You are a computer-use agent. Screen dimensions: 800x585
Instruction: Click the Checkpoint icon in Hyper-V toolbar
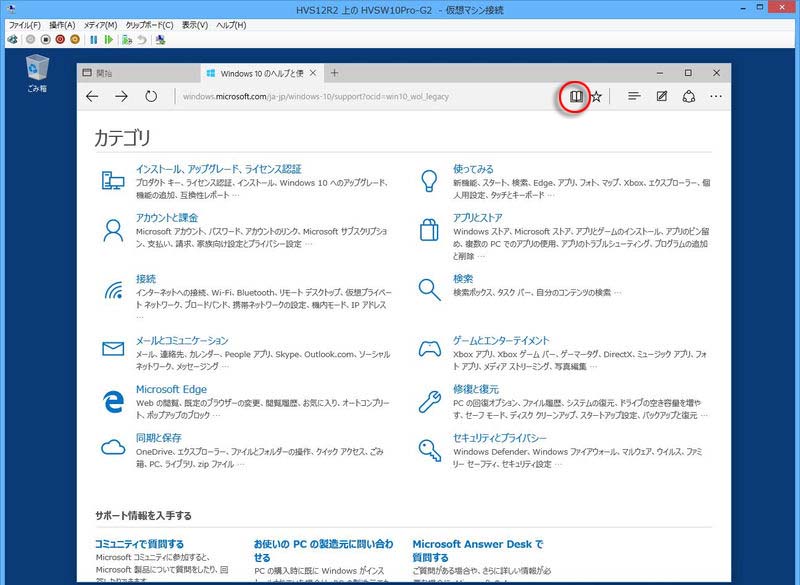coord(127,39)
